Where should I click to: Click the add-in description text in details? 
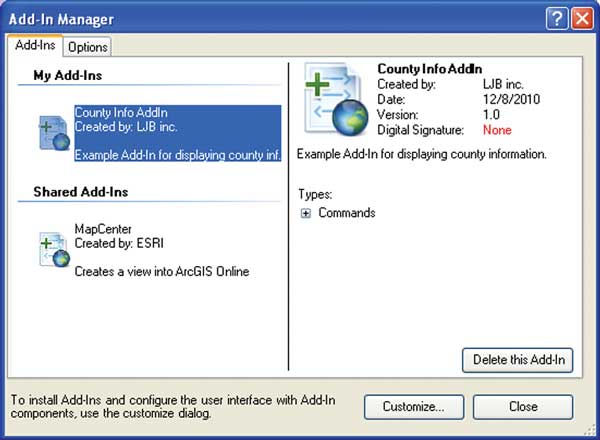click(x=423, y=155)
